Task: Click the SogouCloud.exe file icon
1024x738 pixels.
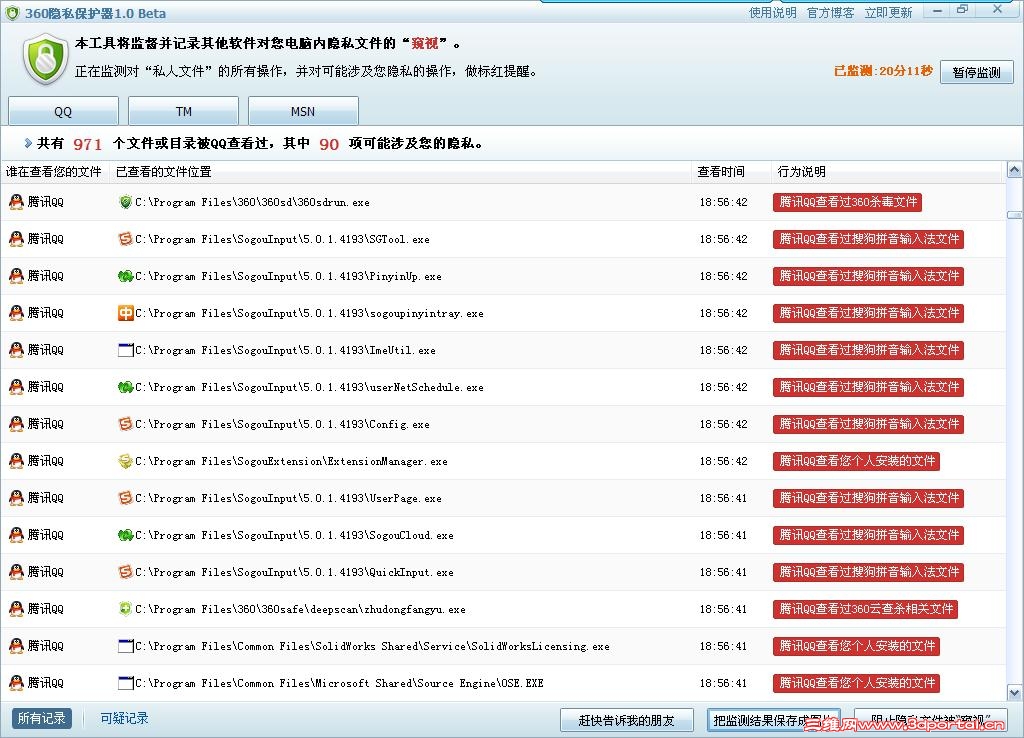Action: click(x=125, y=535)
